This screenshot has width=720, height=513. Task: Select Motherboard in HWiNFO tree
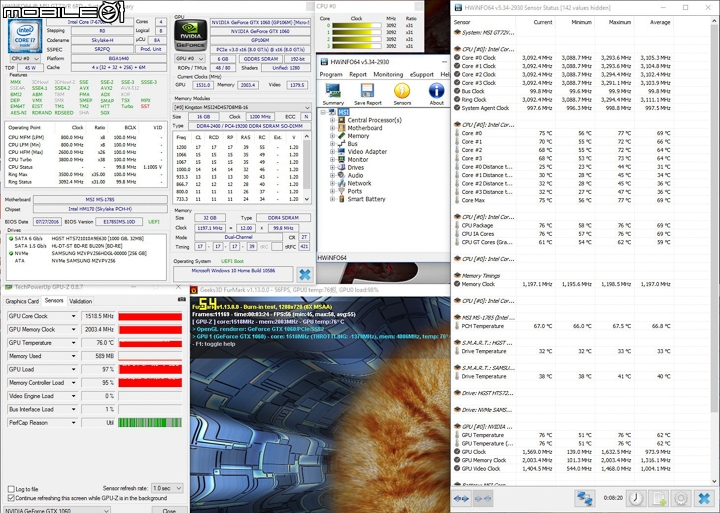[365, 128]
